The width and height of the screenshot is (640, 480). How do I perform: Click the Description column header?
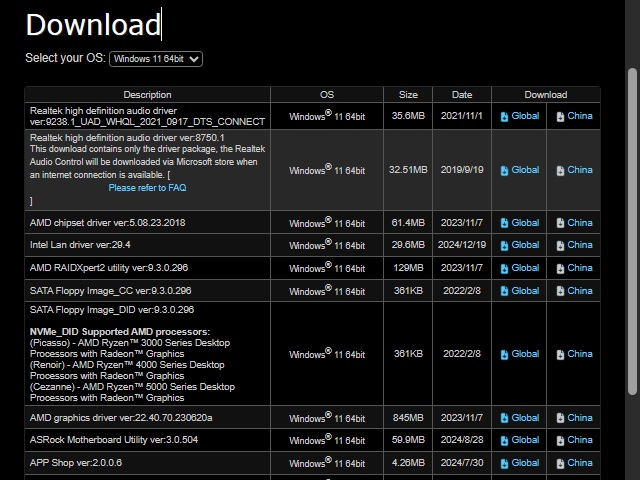pos(147,95)
